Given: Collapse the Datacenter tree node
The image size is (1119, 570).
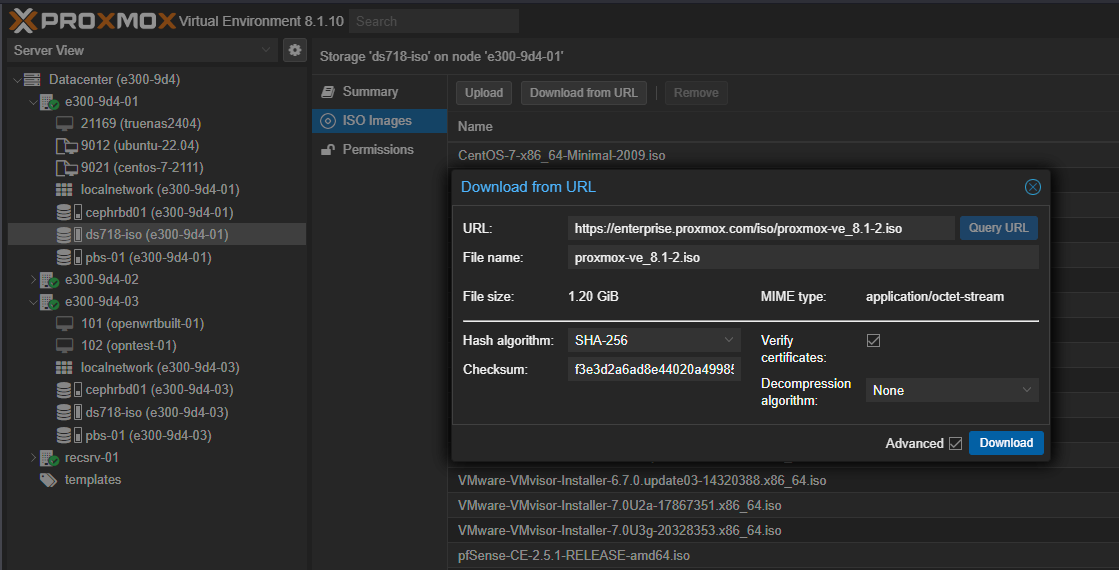Looking at the screenshot, I should coord(17,80).
